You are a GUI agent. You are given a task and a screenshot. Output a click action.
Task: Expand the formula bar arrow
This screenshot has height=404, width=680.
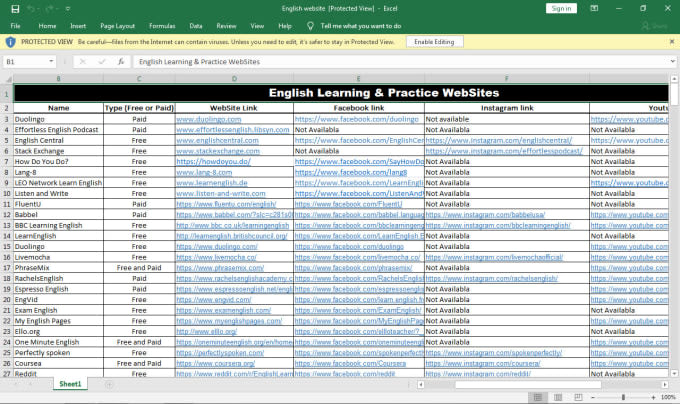pyautogui.click(x=673, y=61)
